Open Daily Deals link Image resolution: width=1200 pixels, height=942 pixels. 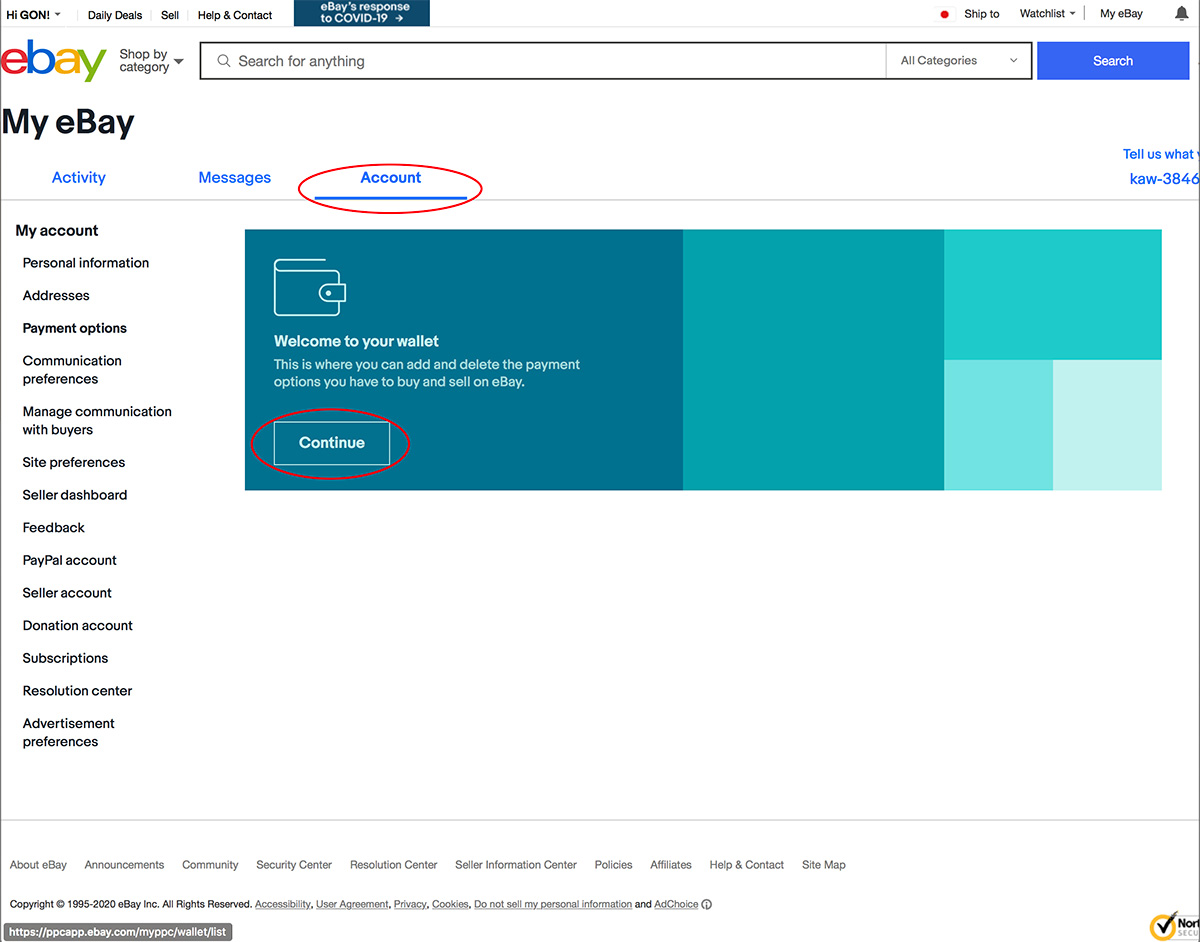pyautogui.click(x=115, y=15)
